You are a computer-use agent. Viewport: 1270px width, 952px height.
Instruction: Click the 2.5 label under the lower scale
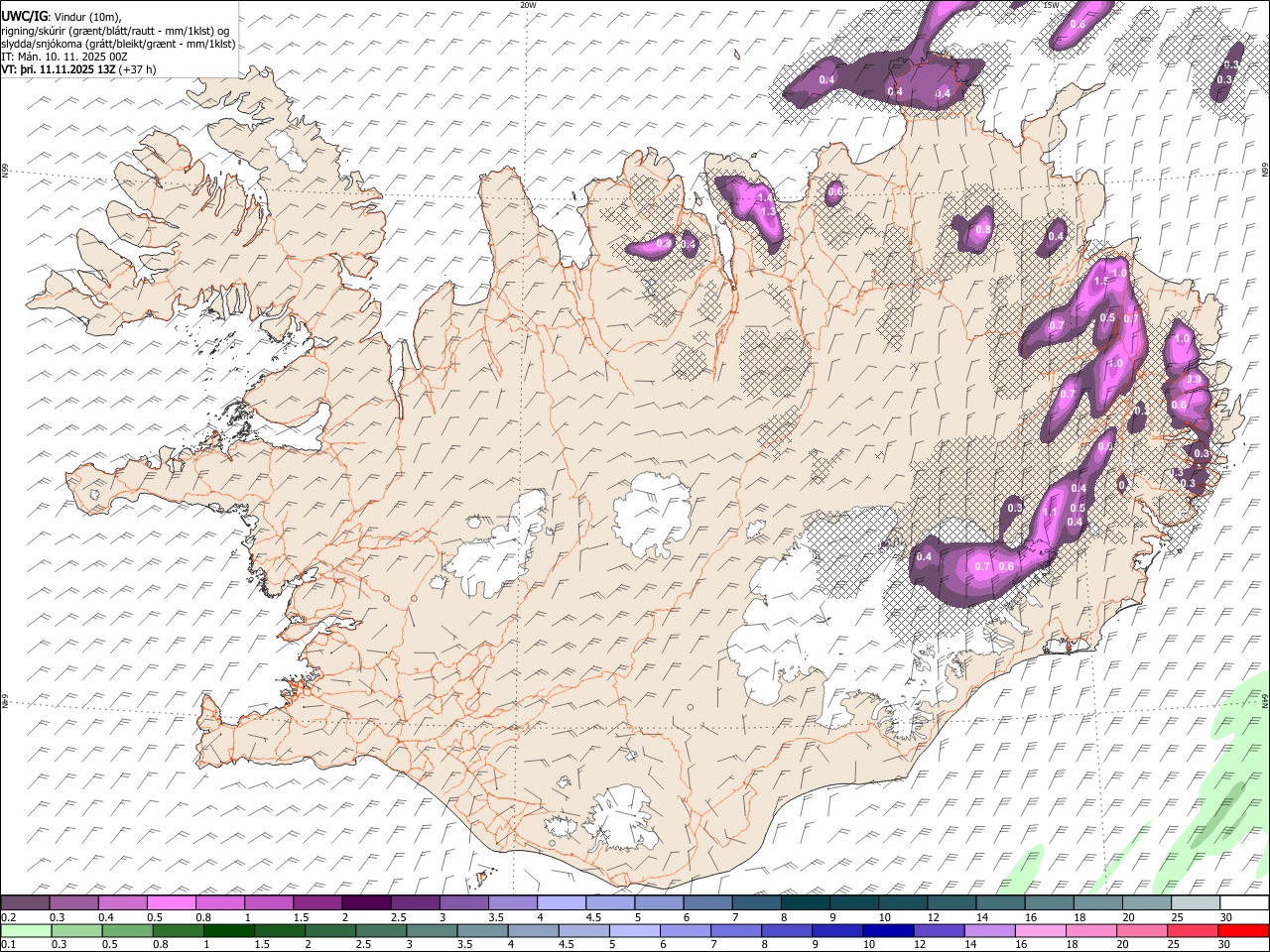(x=362, y=944)
